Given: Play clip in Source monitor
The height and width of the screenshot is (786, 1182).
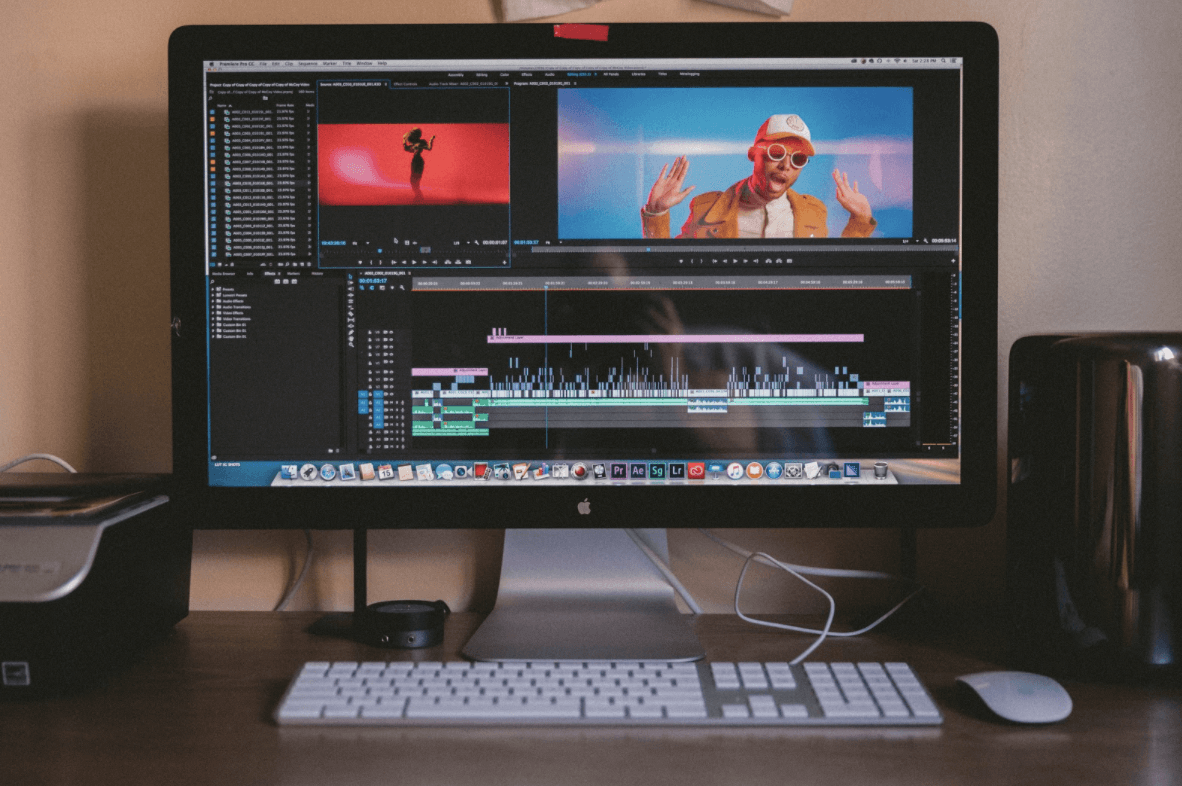Looking at the screenshot, I should (414, 261).
